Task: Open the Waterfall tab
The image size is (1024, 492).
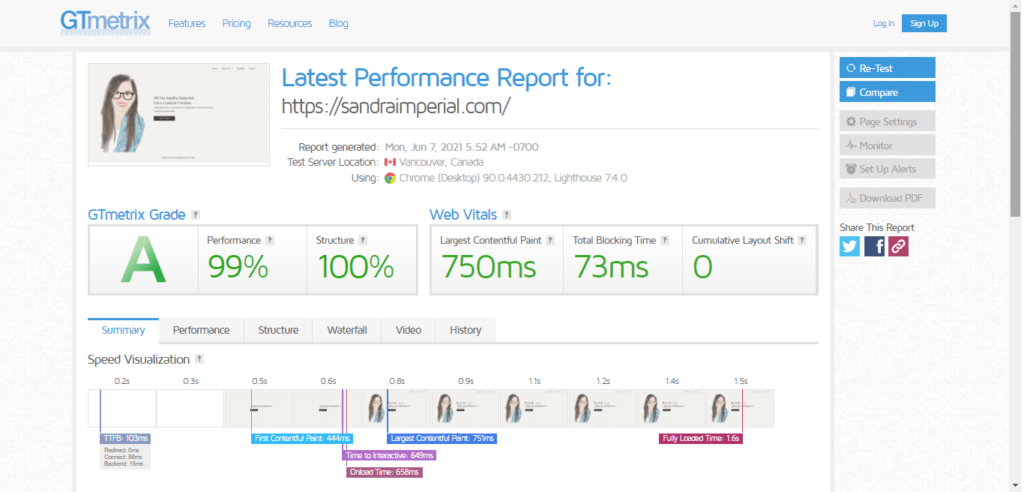Action: 347,330
